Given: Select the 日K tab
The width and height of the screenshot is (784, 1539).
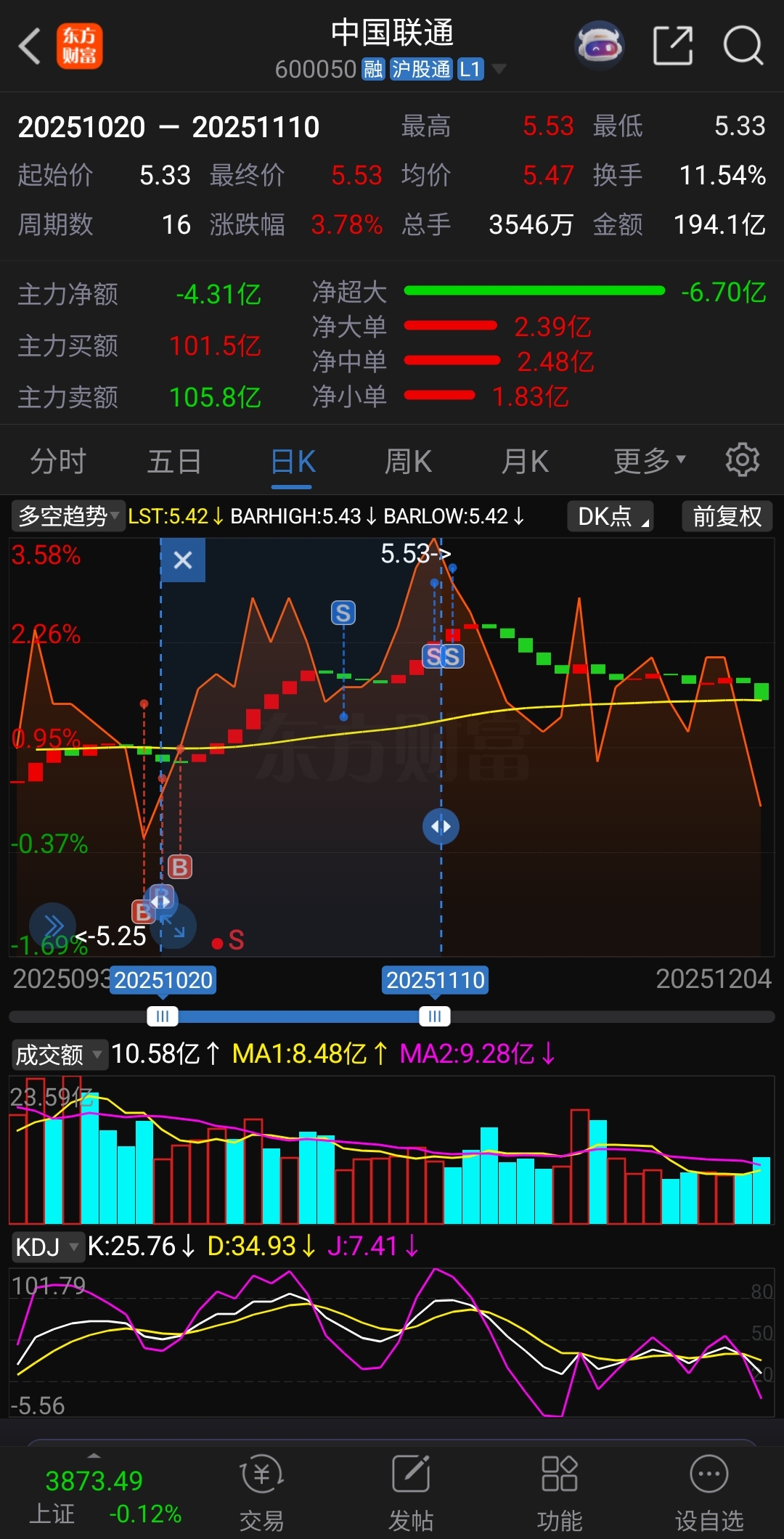Looking at the screenshot, I should coord(293,460).
